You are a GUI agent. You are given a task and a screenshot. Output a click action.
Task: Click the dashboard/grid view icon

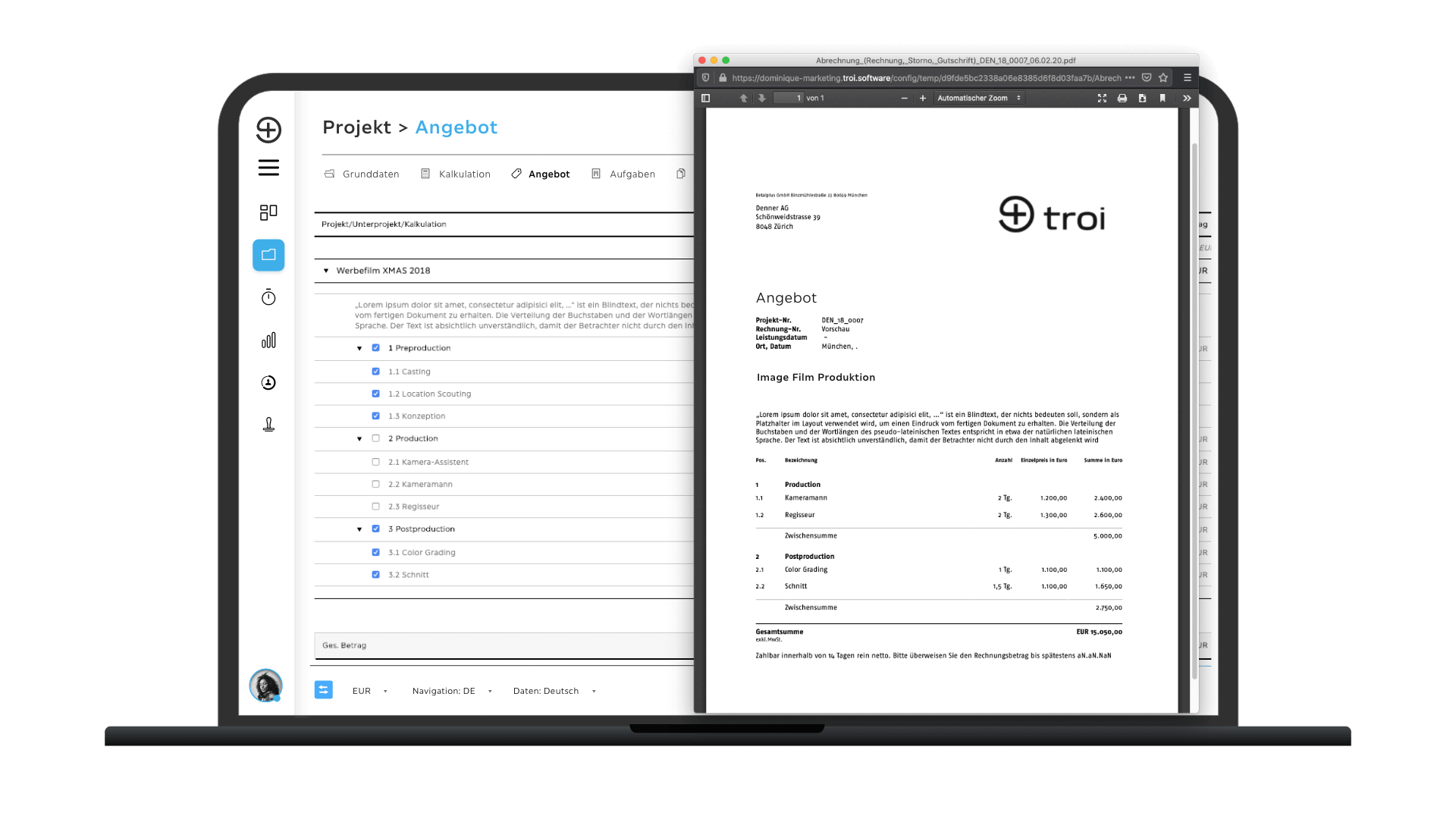(x=268, y=211)
